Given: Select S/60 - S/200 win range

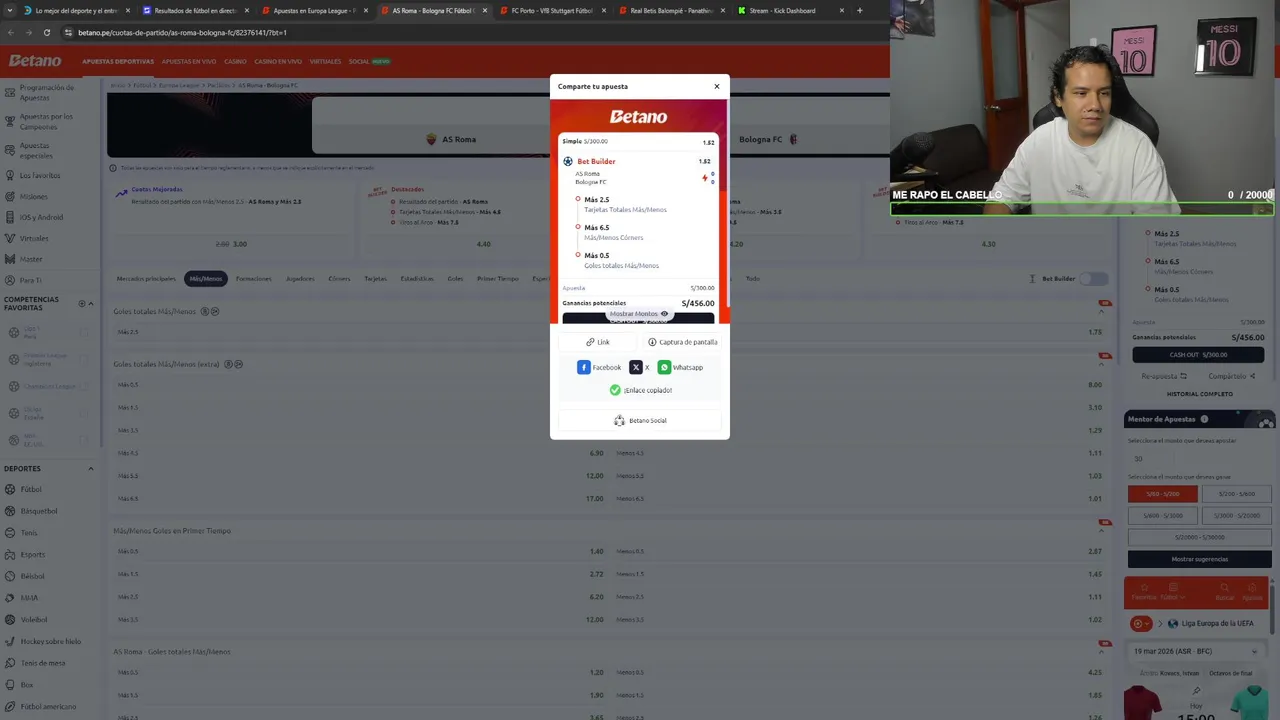Looking at the screenshot, I should coord(1162,494).
